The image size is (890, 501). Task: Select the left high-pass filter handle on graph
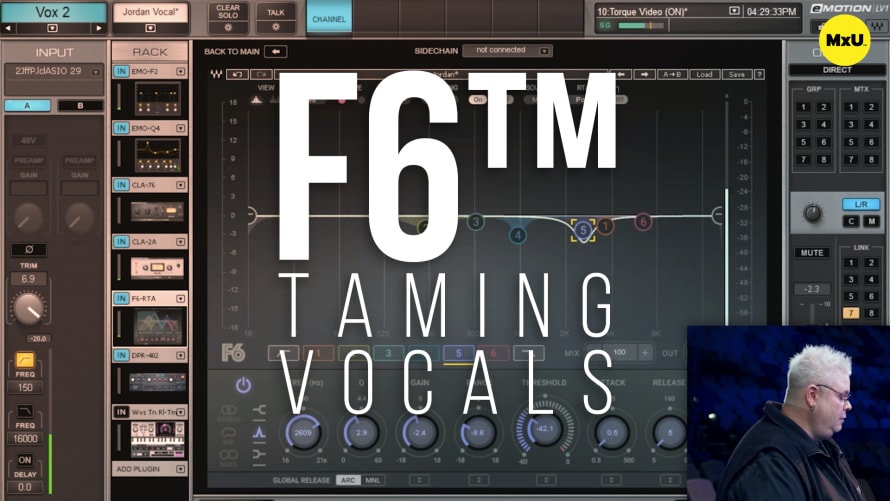coord(252,214)
